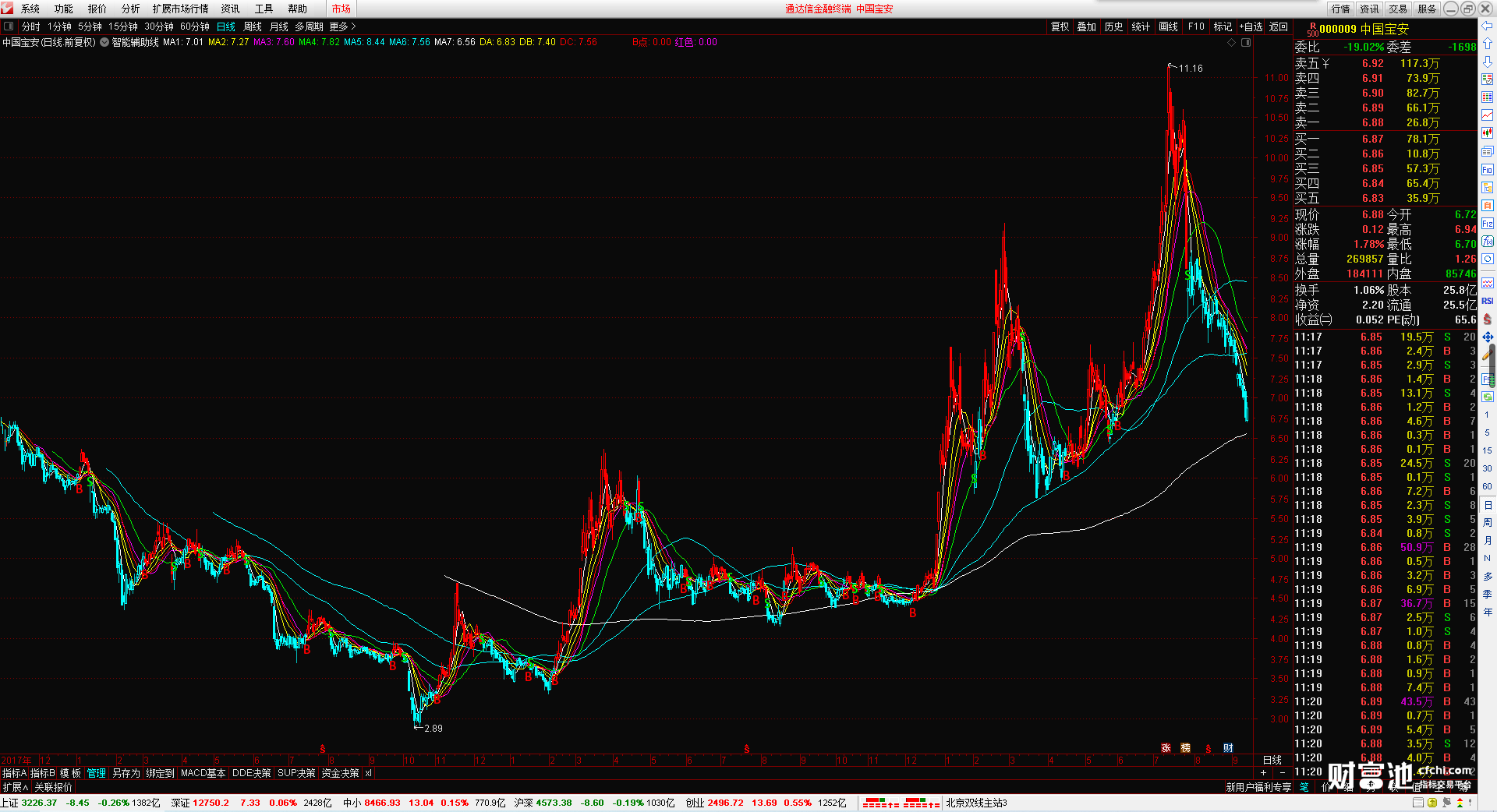Select the F10 company info sidebar icon
The width and height of the screenshot is (1497, 812).
click(1487, 170)
